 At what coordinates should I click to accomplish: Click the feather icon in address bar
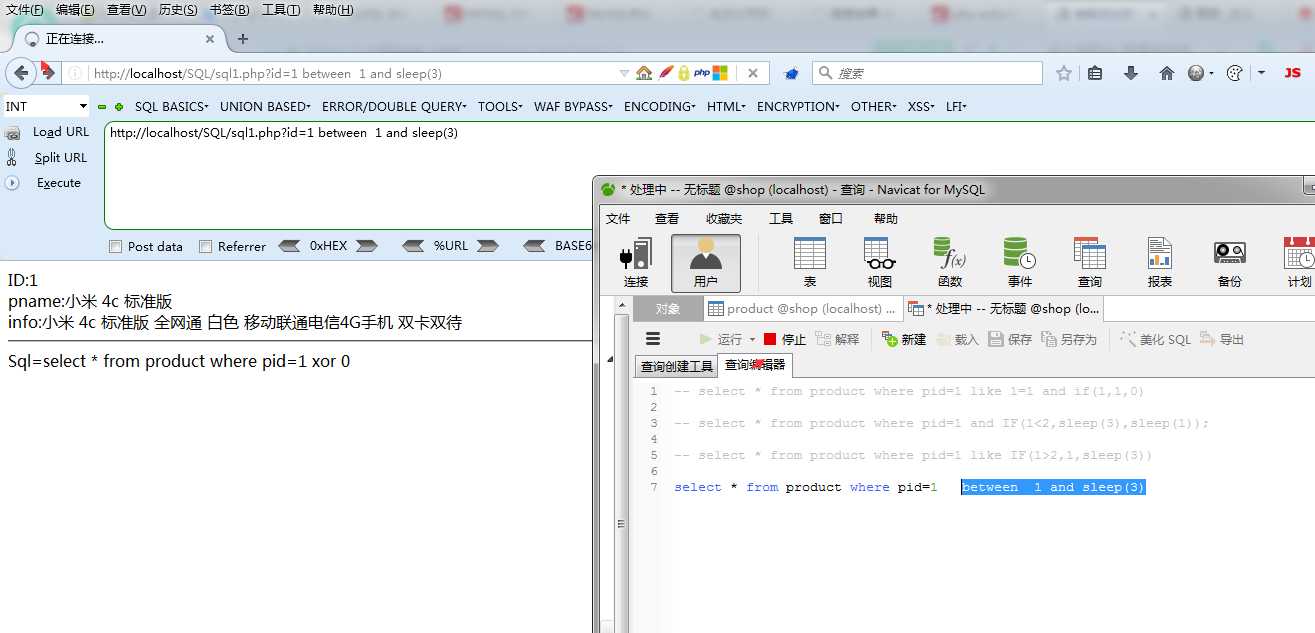pyautogui.click(x=665, y=73)
